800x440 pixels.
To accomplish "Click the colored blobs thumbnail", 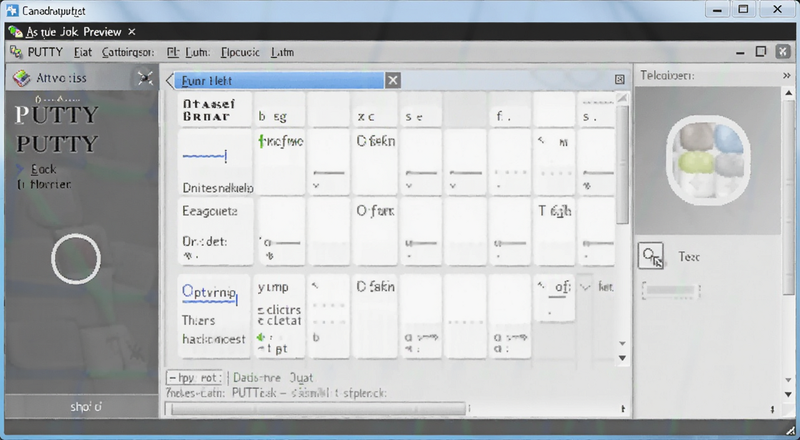I will 708,160.
